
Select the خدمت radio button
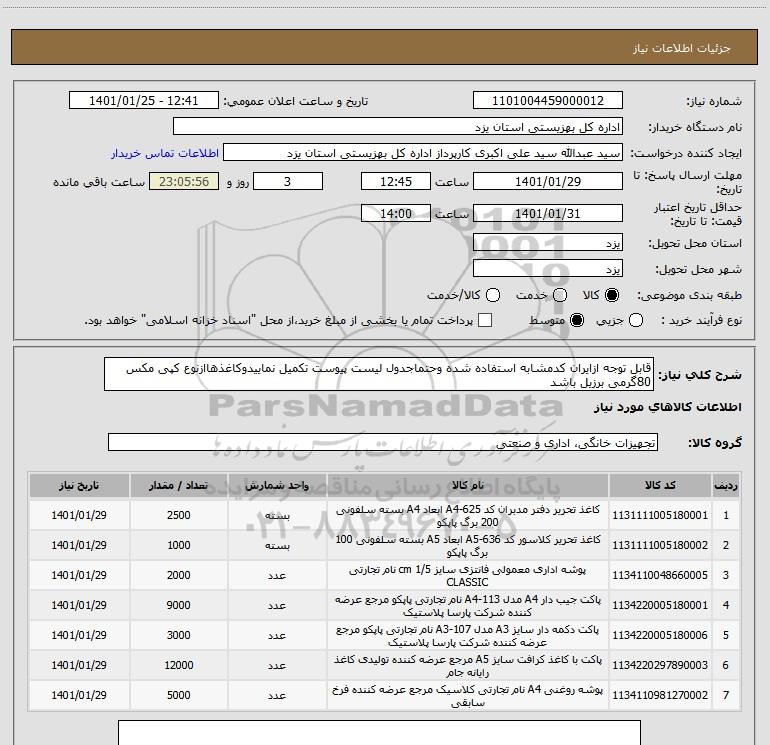coord(560,295)
